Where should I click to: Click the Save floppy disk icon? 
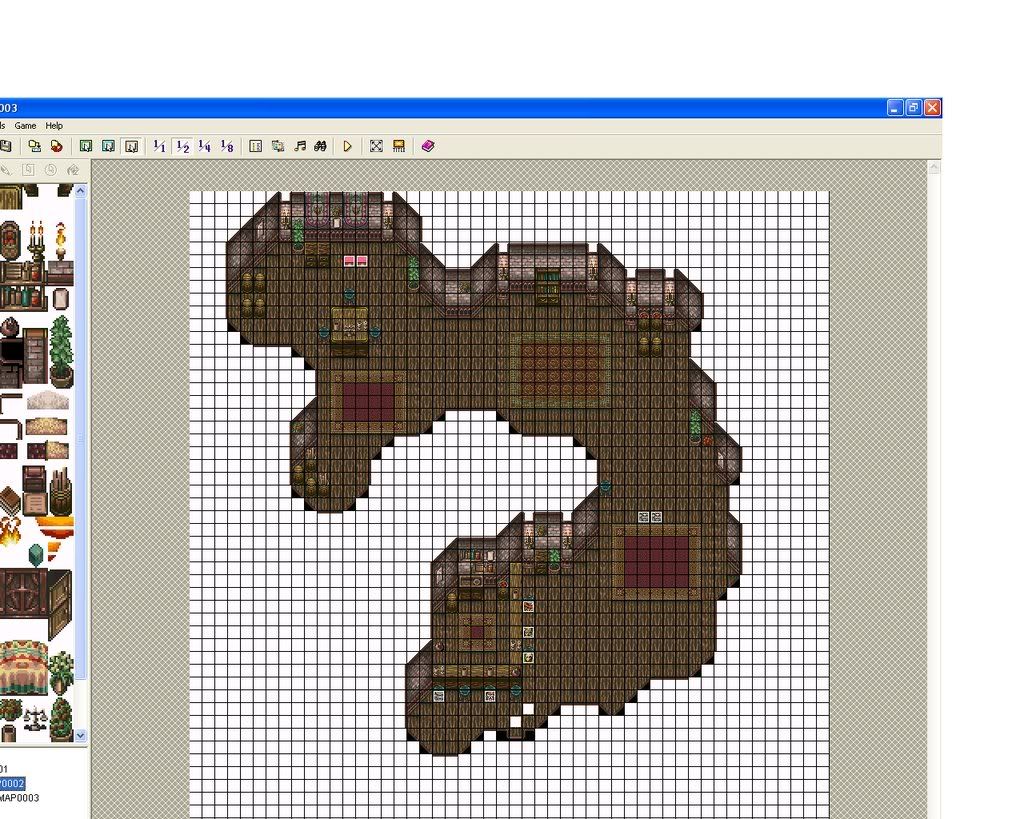[5, 146]
